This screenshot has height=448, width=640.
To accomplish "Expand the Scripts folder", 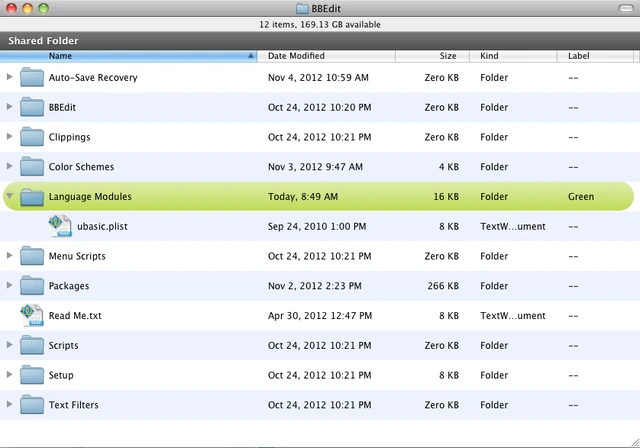I will pyautogui.click(x=9, y=345).
